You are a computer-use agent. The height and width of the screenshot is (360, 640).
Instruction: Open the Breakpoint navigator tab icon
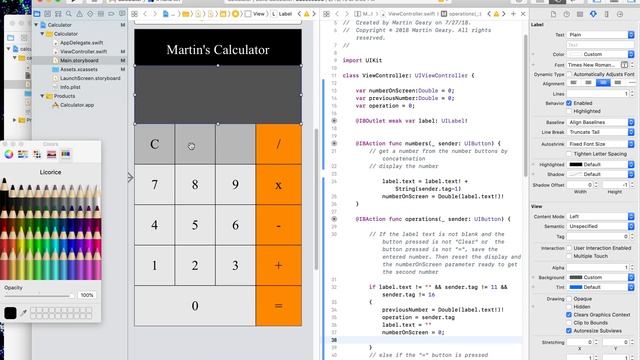coord(111,13)
